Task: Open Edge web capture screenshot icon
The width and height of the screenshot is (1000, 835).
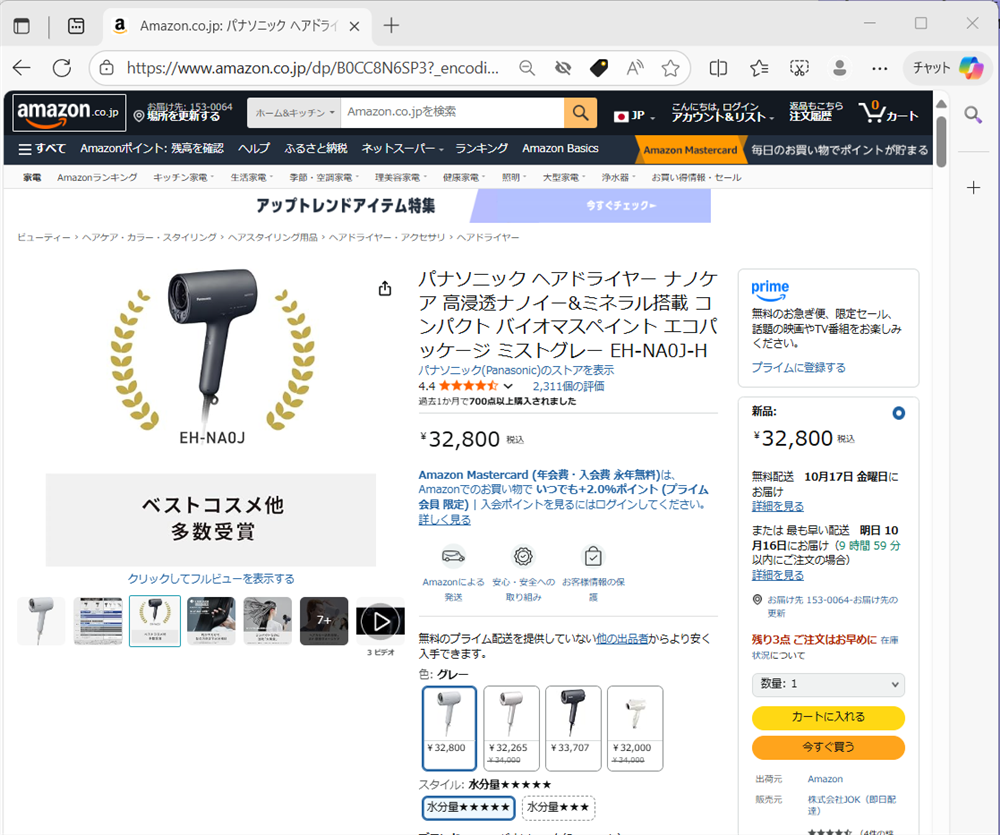Action: click(800, 68)
